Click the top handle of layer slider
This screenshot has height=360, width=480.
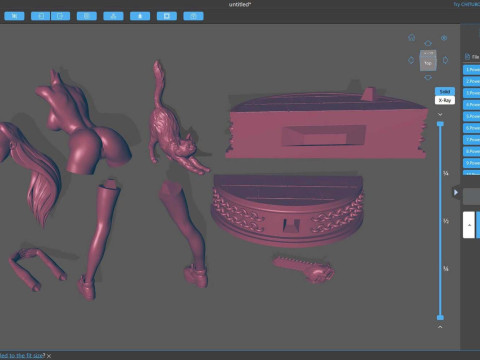tap(440, 124)
